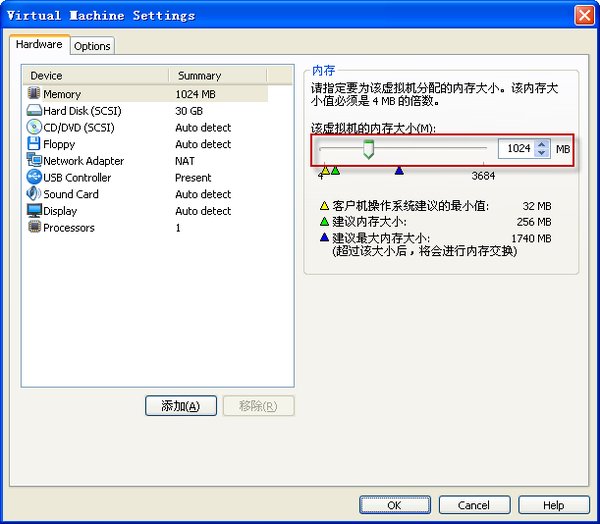This screenshot has width=600, height=524.
Task: Click the Summary column header
Action: 218,75
